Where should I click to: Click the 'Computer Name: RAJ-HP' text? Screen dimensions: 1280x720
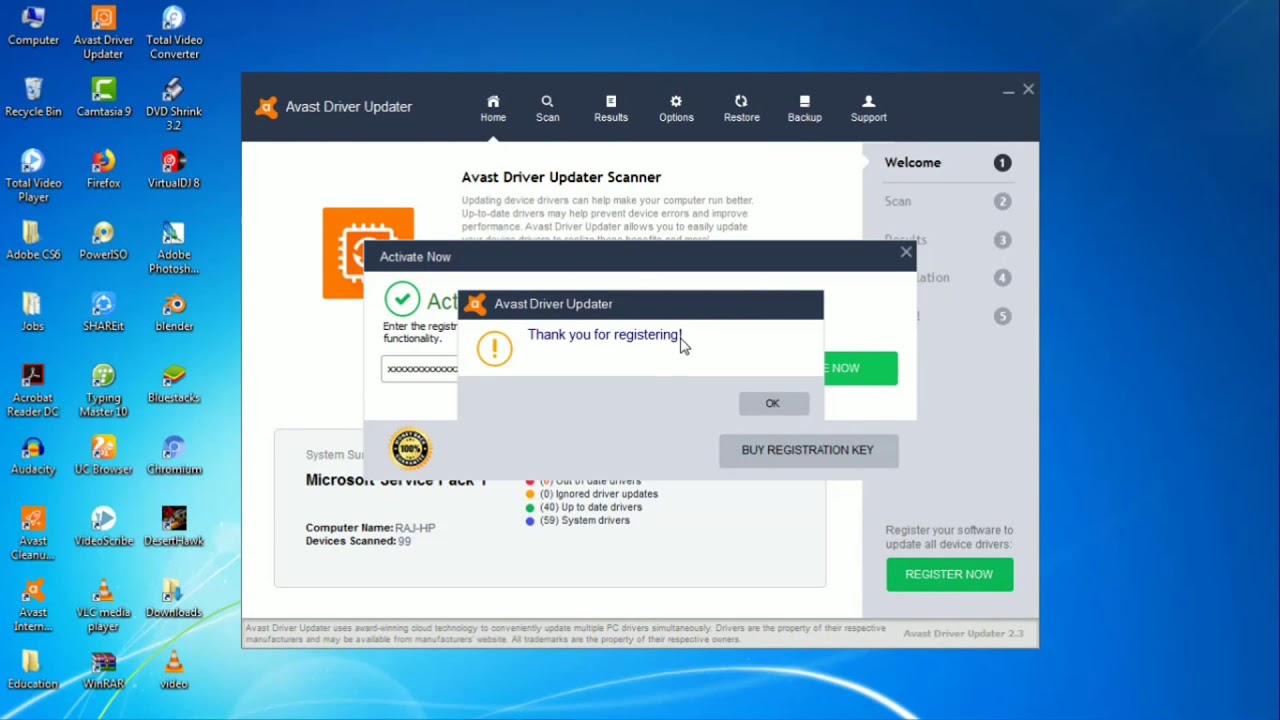pos(370,528)
